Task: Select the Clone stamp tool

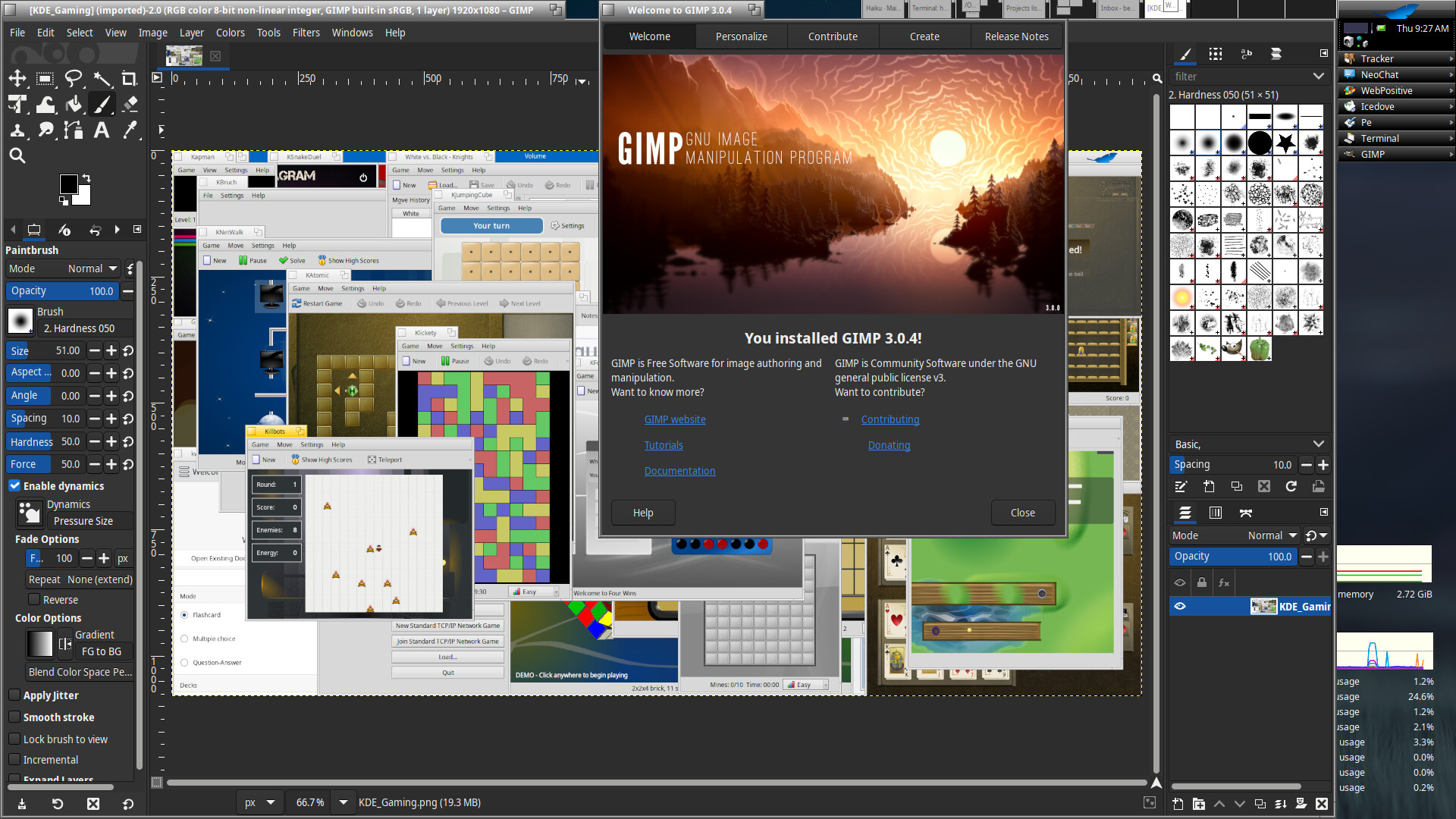Action: 17,130
